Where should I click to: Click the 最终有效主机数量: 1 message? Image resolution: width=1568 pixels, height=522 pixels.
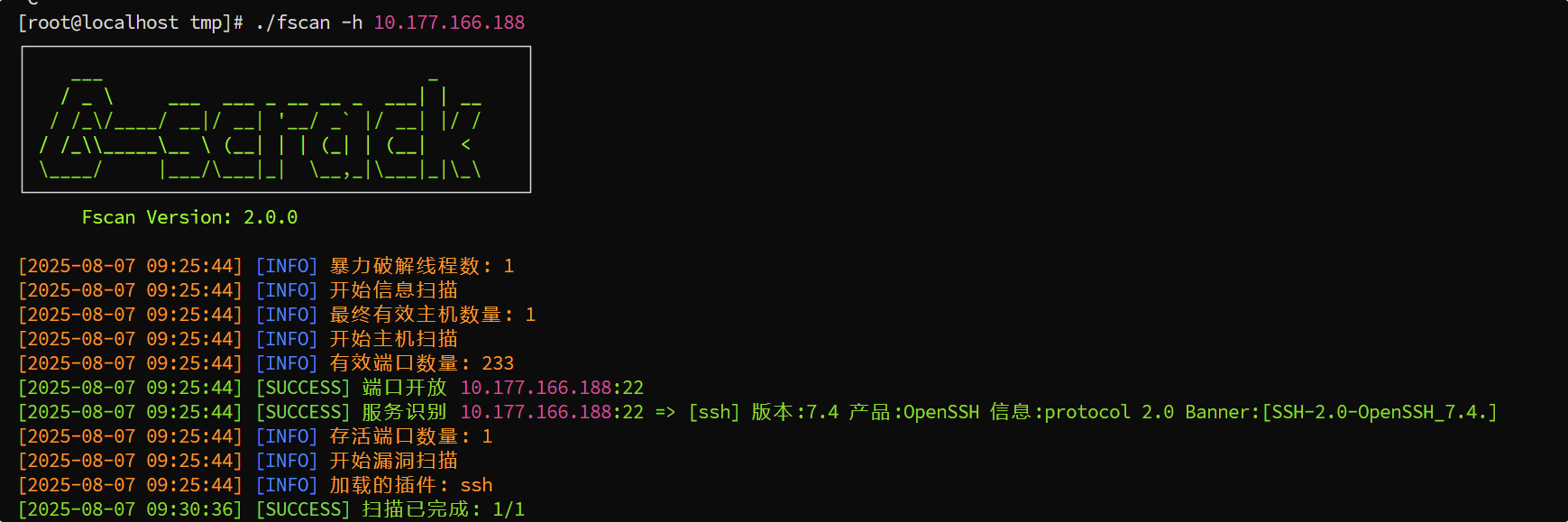(433, 315)
